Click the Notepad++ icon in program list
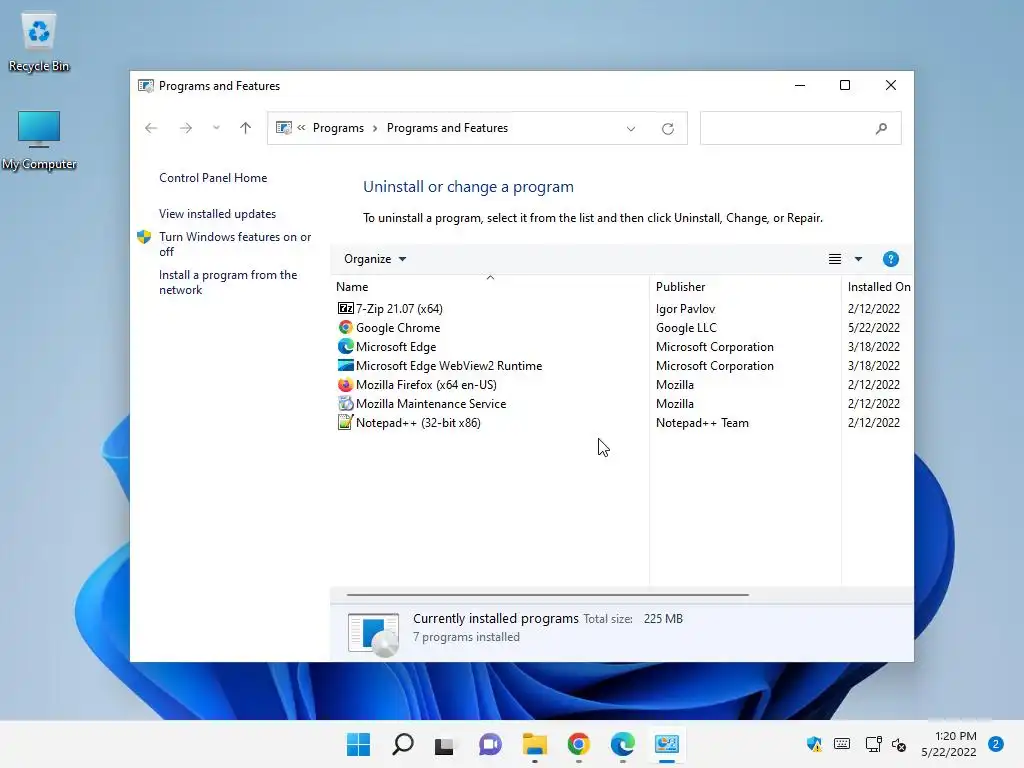The width and height of the screenshot is (1024, 768). coord(345,423)
